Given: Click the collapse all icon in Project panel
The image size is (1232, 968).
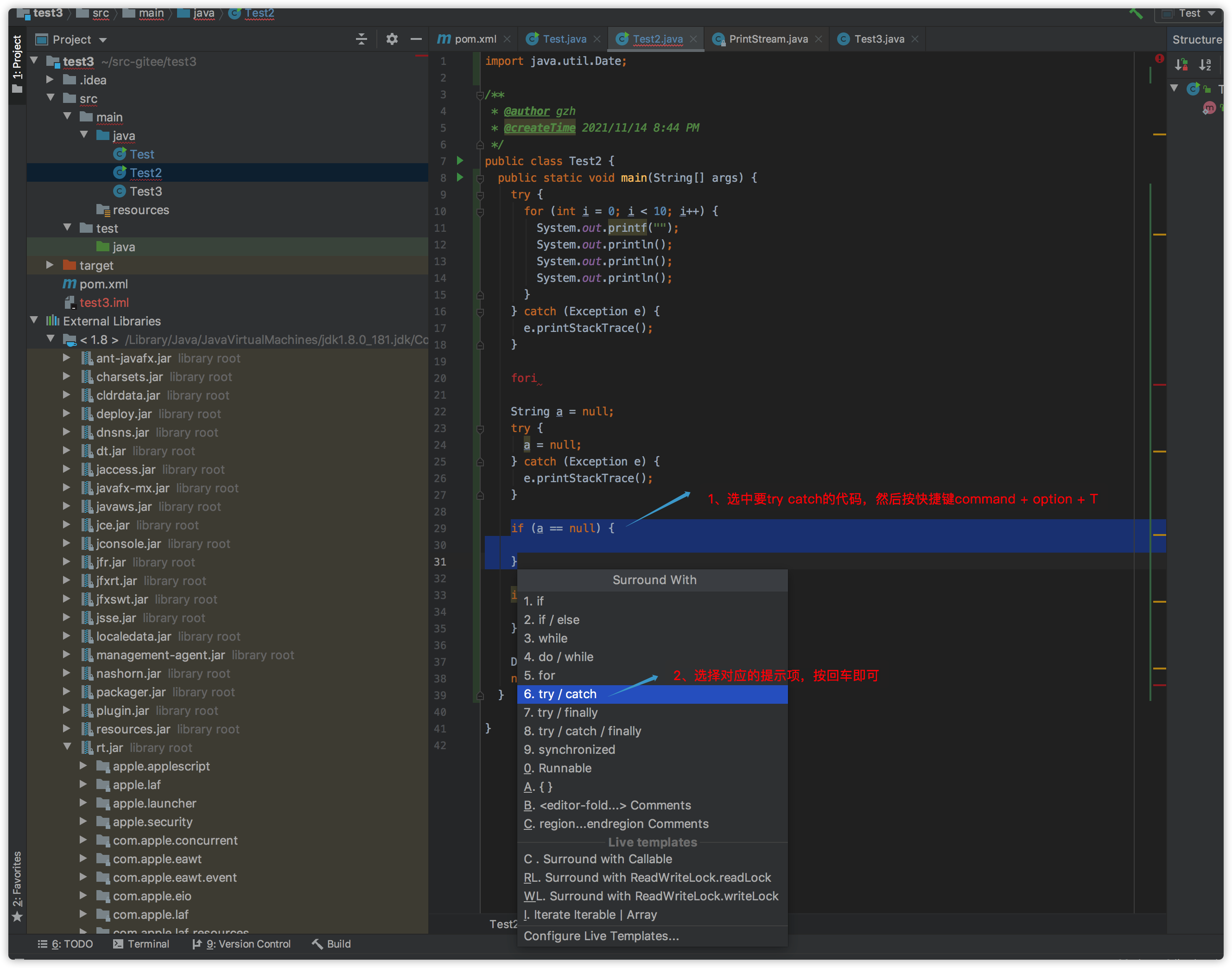Looking at the screenshot, I should [361, 39].
